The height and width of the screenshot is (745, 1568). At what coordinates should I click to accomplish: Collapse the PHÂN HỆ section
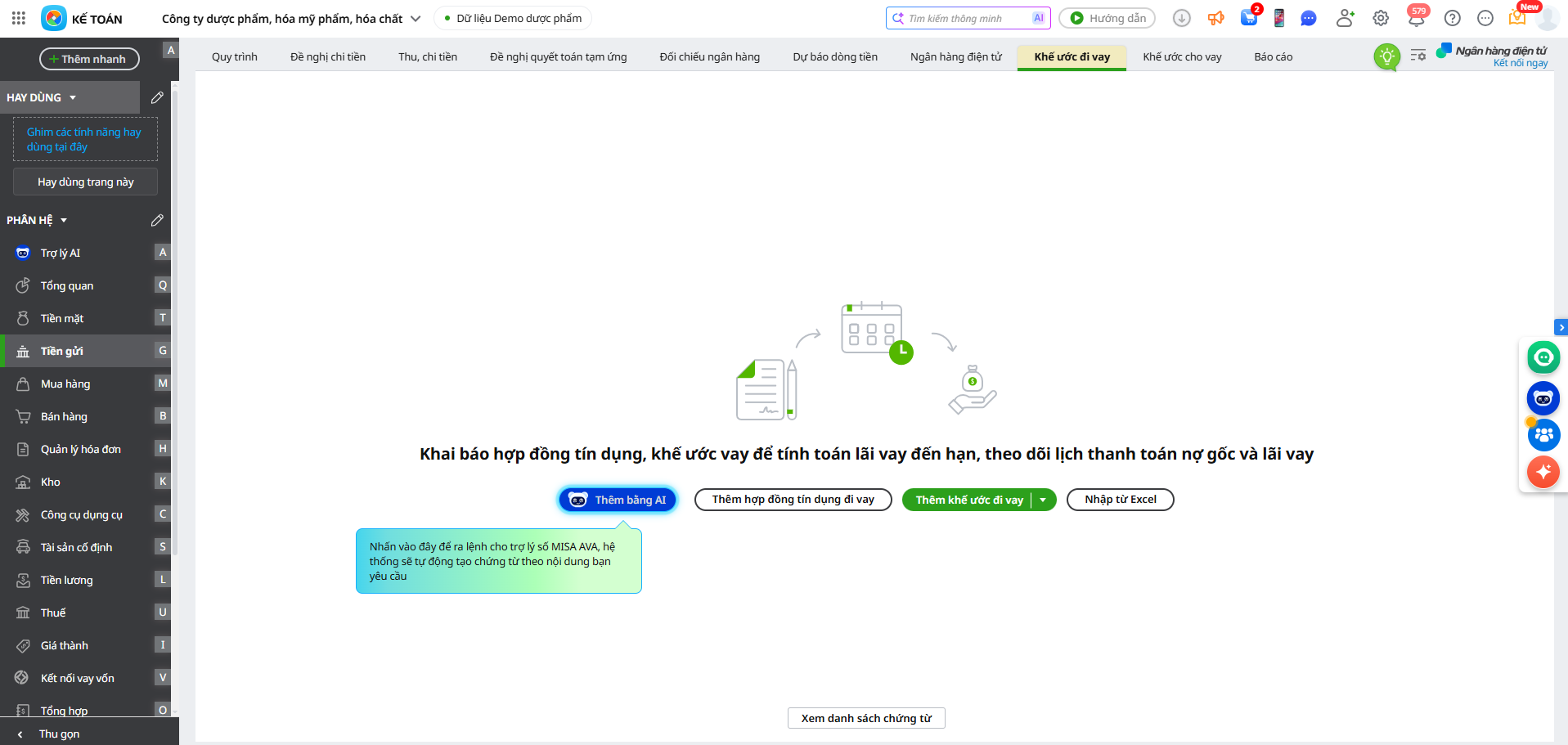(64, 220)
